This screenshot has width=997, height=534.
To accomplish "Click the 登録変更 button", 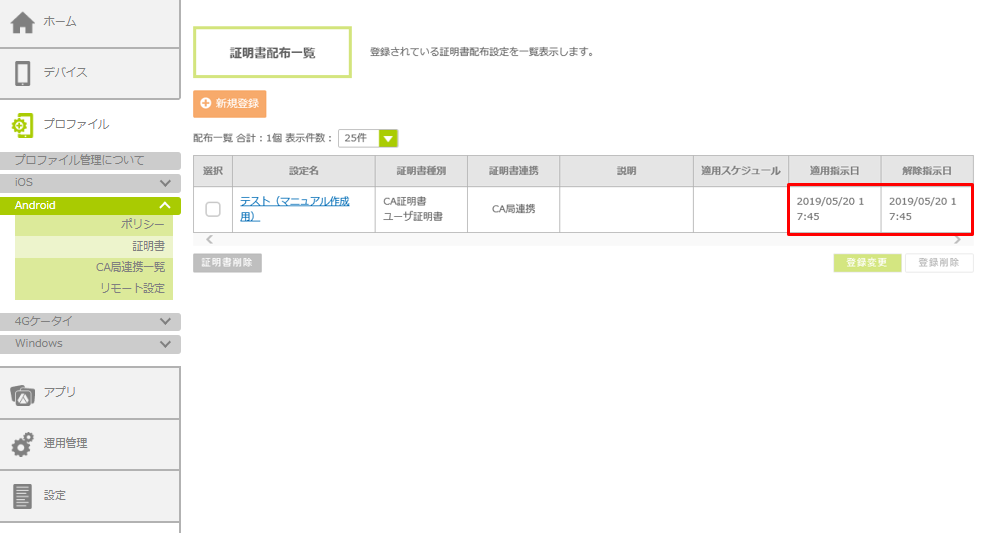I will [867, 263].
